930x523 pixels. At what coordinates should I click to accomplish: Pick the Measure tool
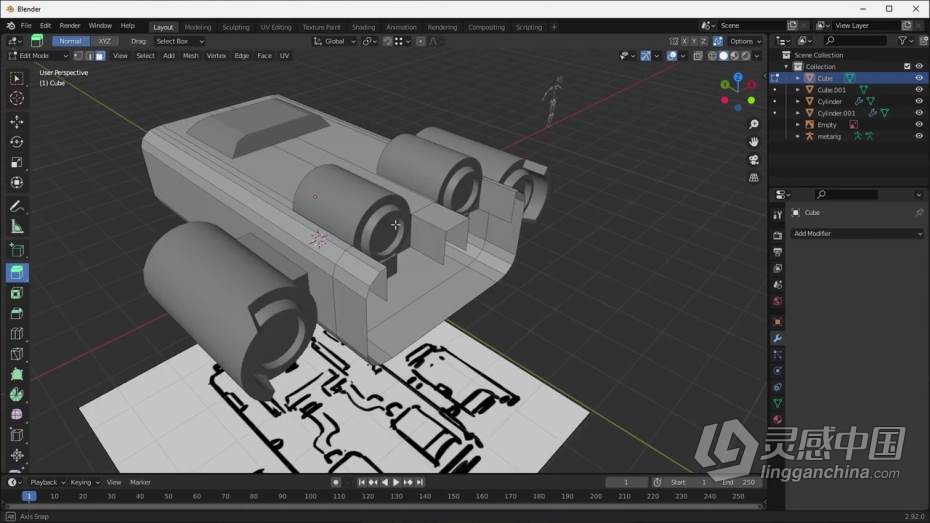click(17, 227)
